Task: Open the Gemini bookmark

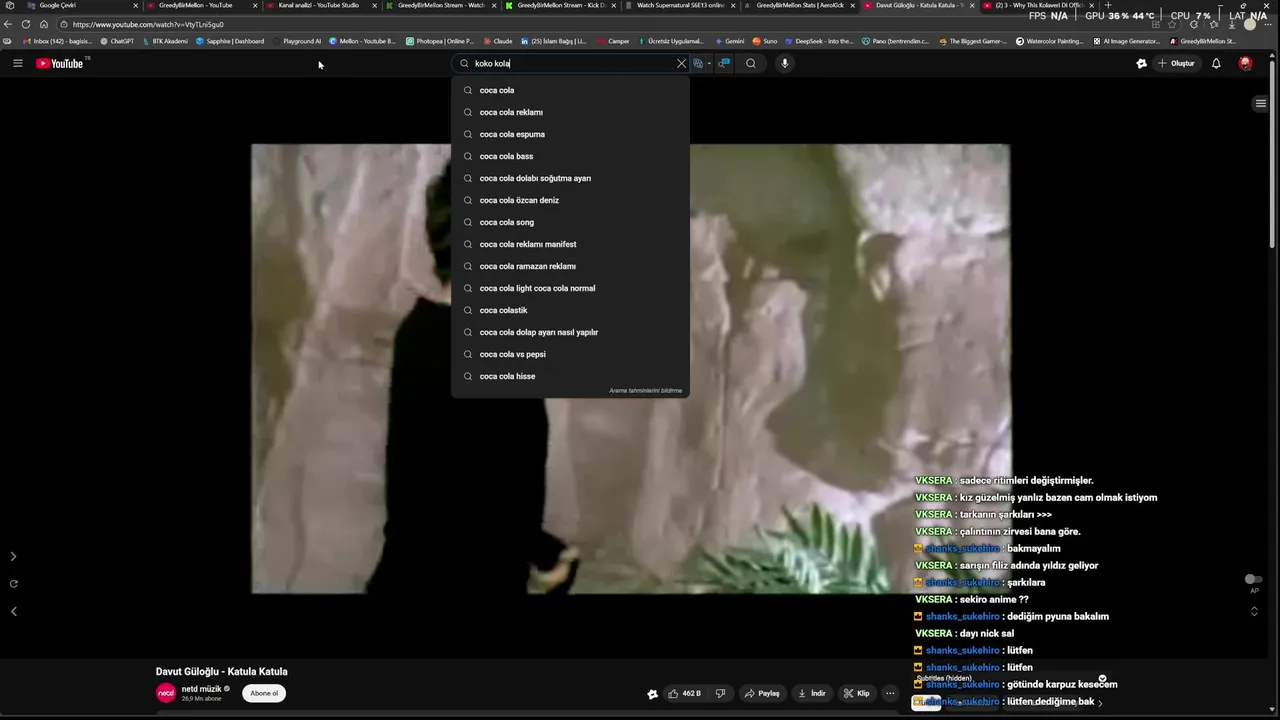Action: coord(730,41)
